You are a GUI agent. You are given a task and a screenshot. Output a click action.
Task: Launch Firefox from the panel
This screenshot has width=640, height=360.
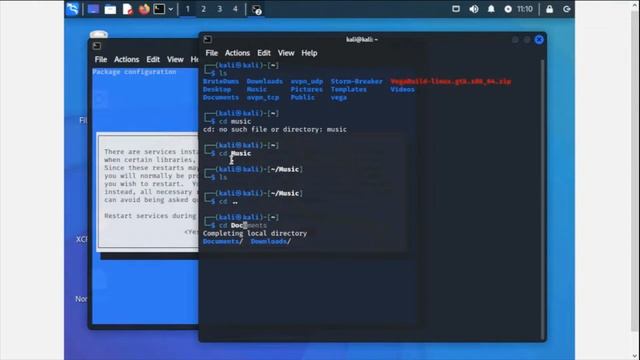coord(144,9)
